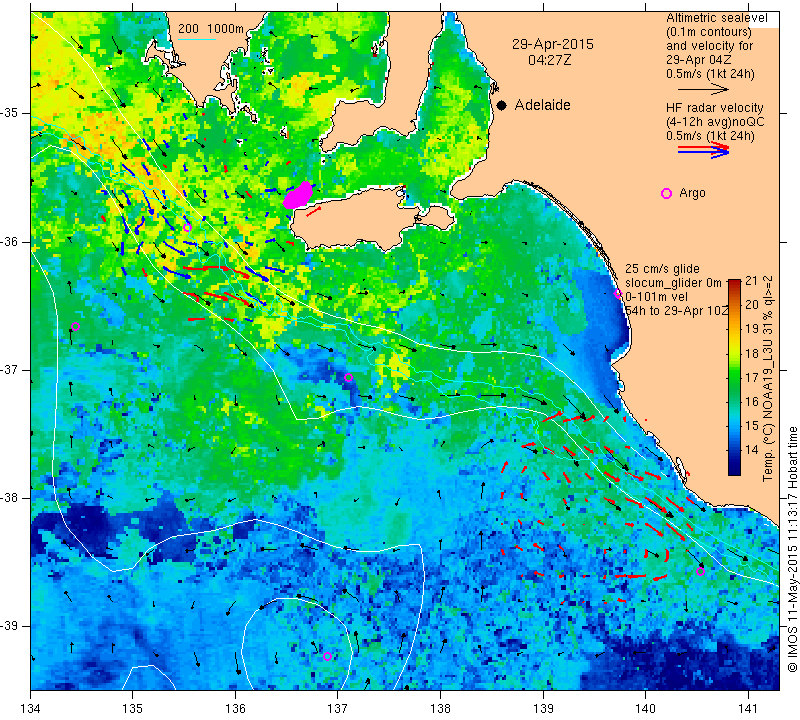
Task: Click Argo float circle near 135.5°E, 35.9°S
Action: (187, 228)
